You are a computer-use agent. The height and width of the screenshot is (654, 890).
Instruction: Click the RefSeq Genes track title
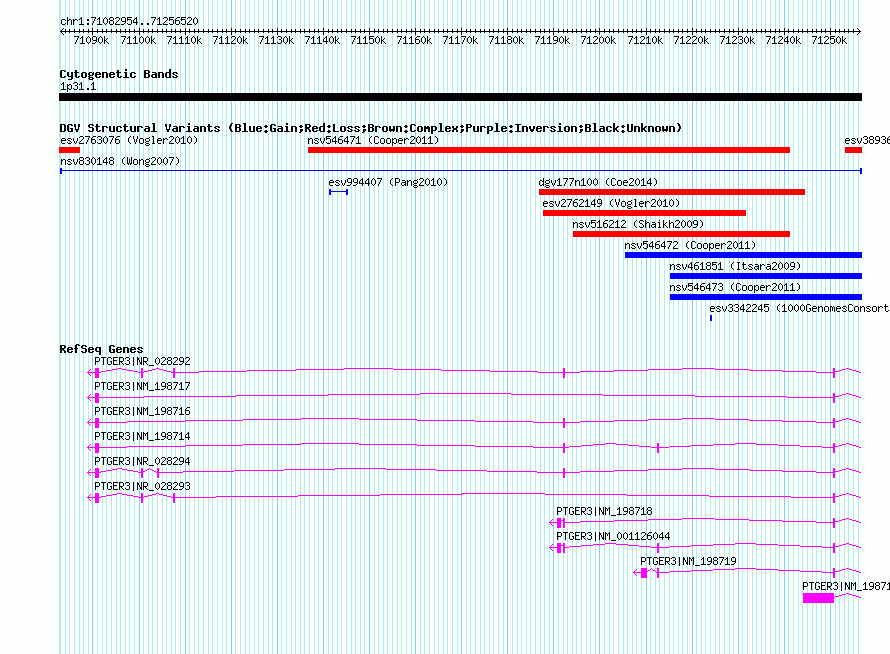[101, 349]
